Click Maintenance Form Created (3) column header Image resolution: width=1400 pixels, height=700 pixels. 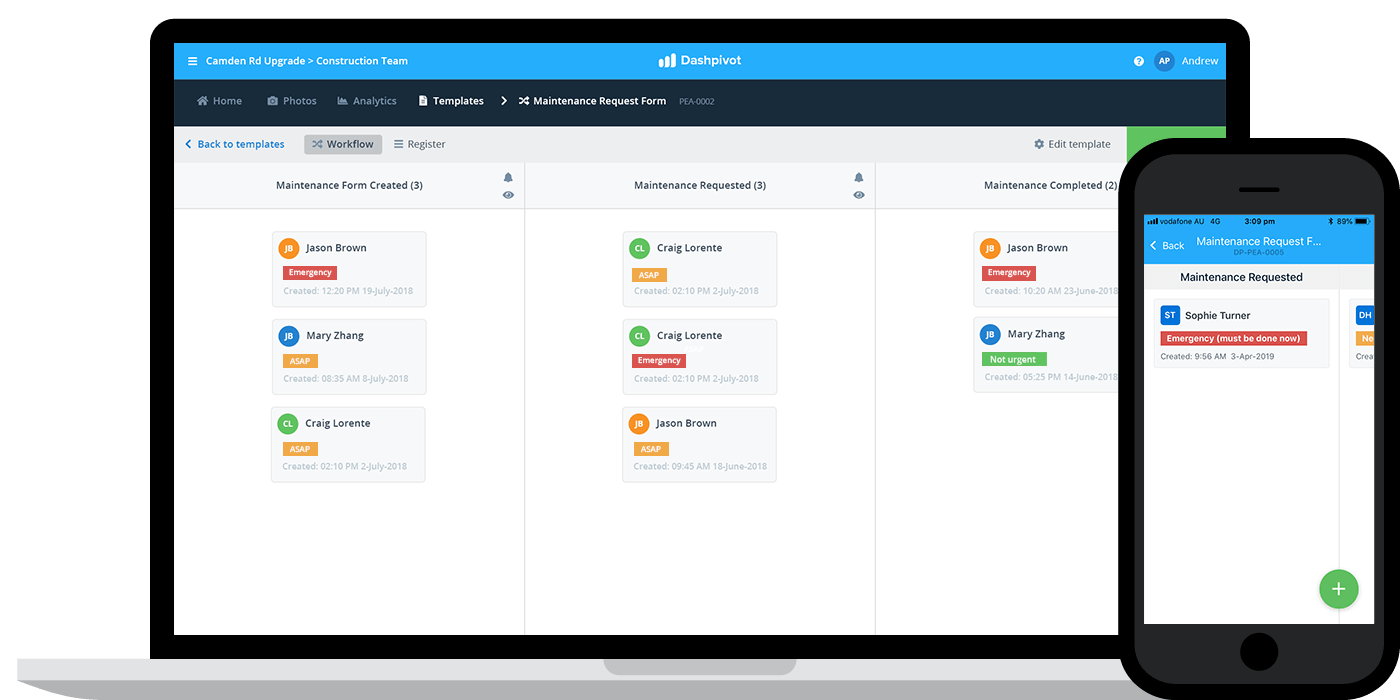pyautogui.click(x=349, y=185)
